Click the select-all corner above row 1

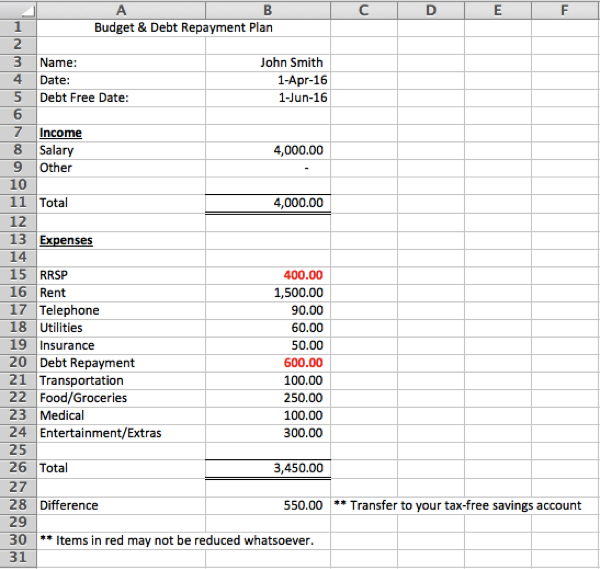(x=18, y=10)
